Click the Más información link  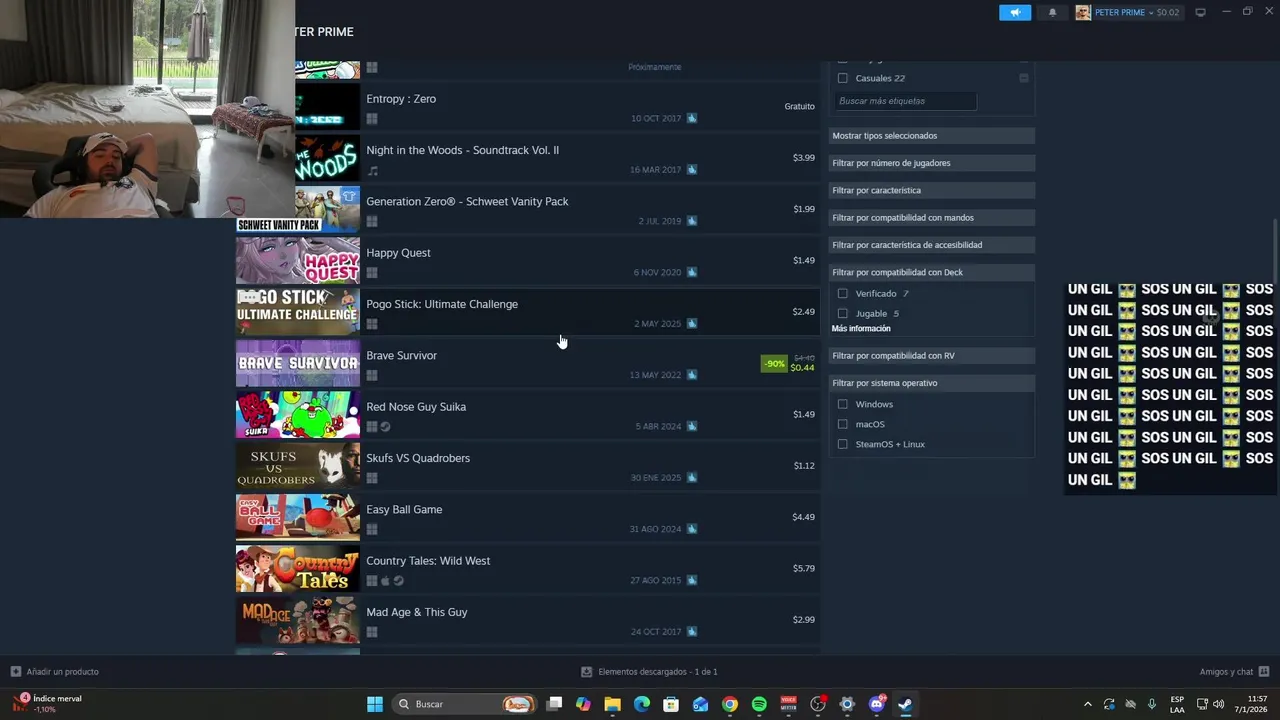861,329
